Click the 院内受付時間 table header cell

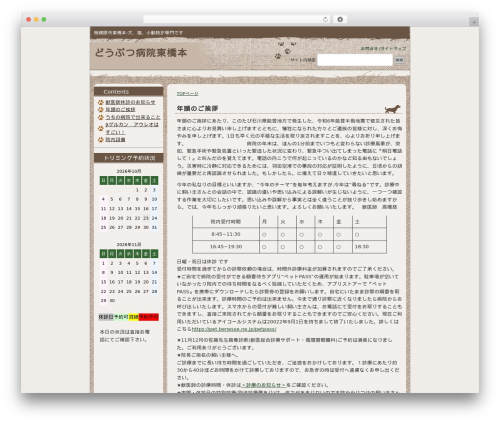[226, 222]
